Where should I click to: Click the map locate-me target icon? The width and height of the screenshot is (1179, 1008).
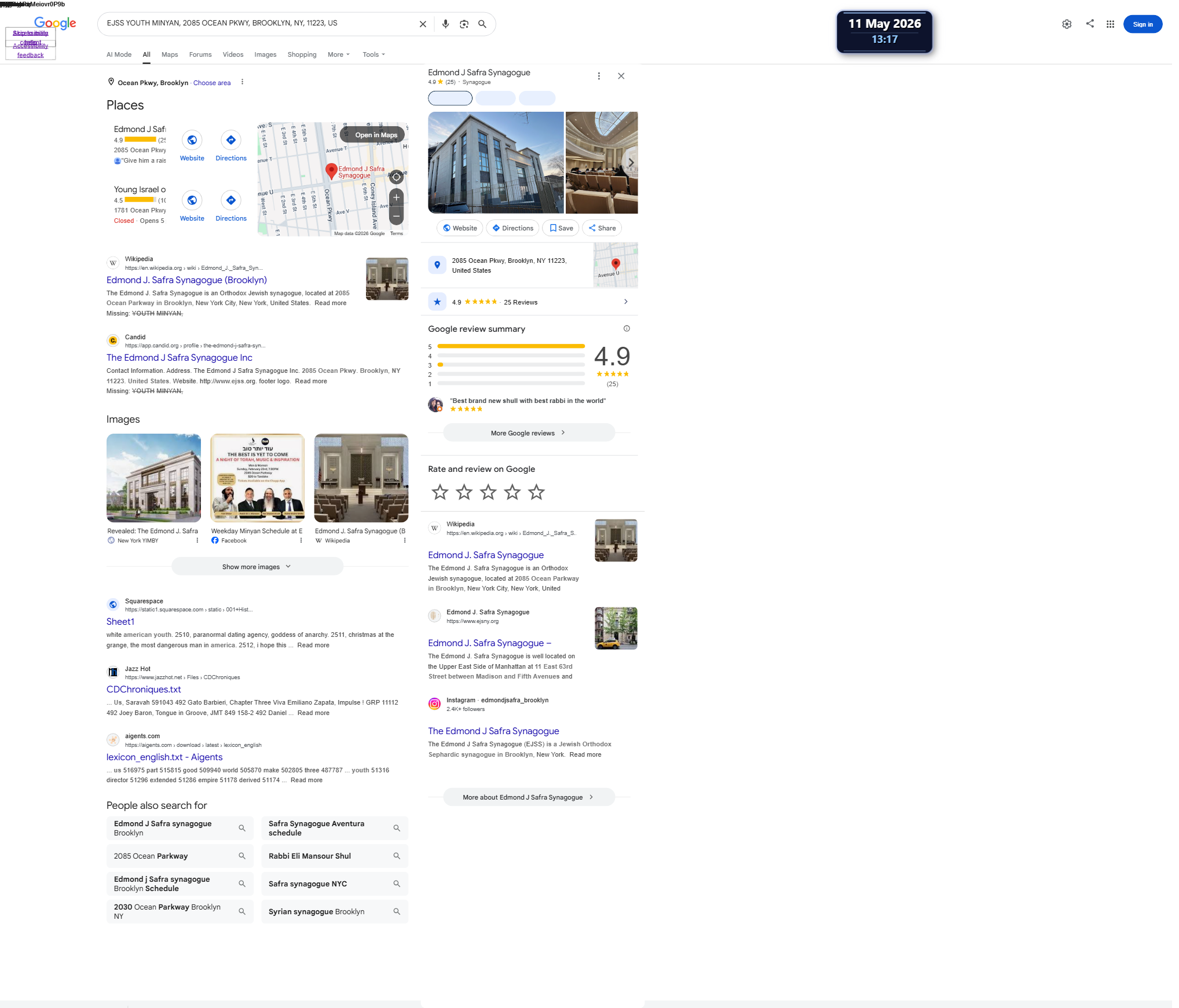tap(396, 177)
